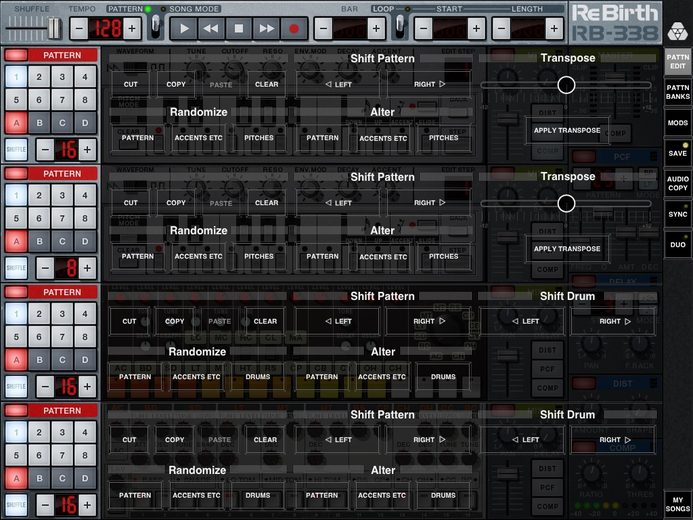This screenshot has height=520, width=693.
Task: Toggle the first synth's red Pattern light
Action: click(x=16, y=55)
